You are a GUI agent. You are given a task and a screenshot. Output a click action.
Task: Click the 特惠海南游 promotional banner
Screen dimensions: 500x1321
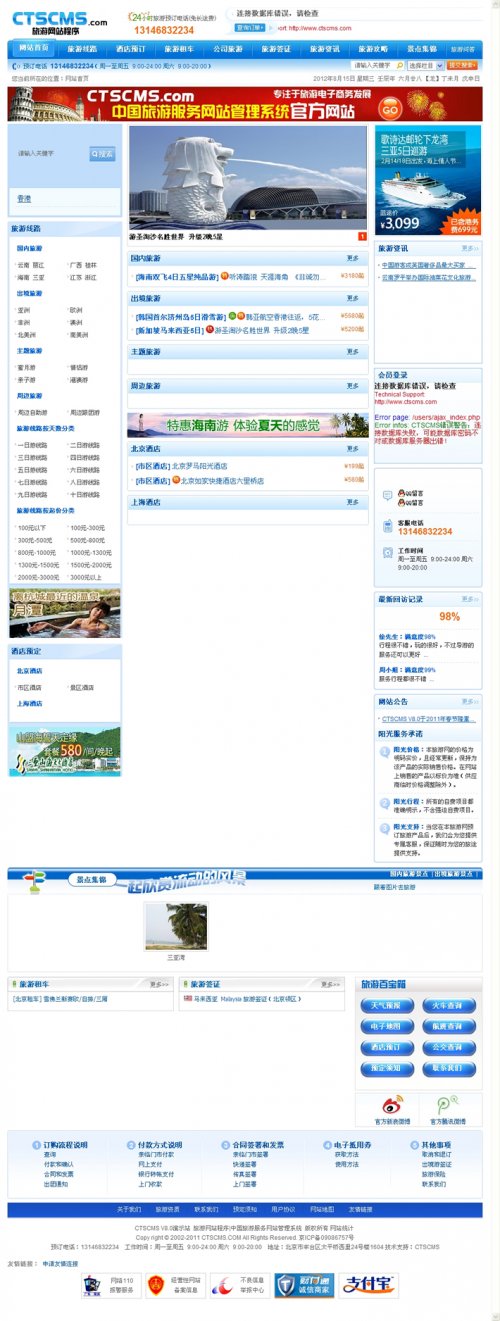(247, 424)
